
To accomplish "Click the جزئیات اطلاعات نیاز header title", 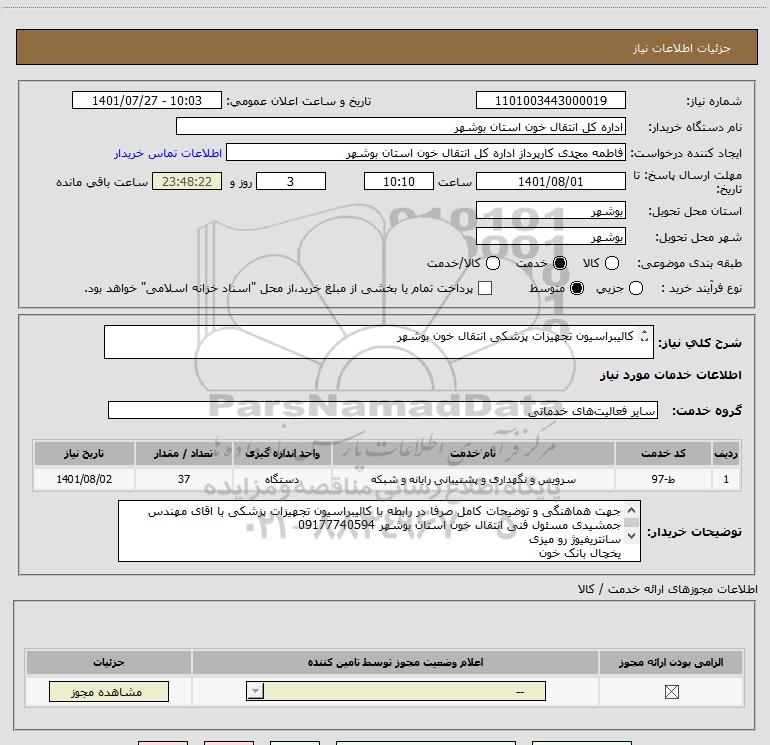I will tap(682, 48).
